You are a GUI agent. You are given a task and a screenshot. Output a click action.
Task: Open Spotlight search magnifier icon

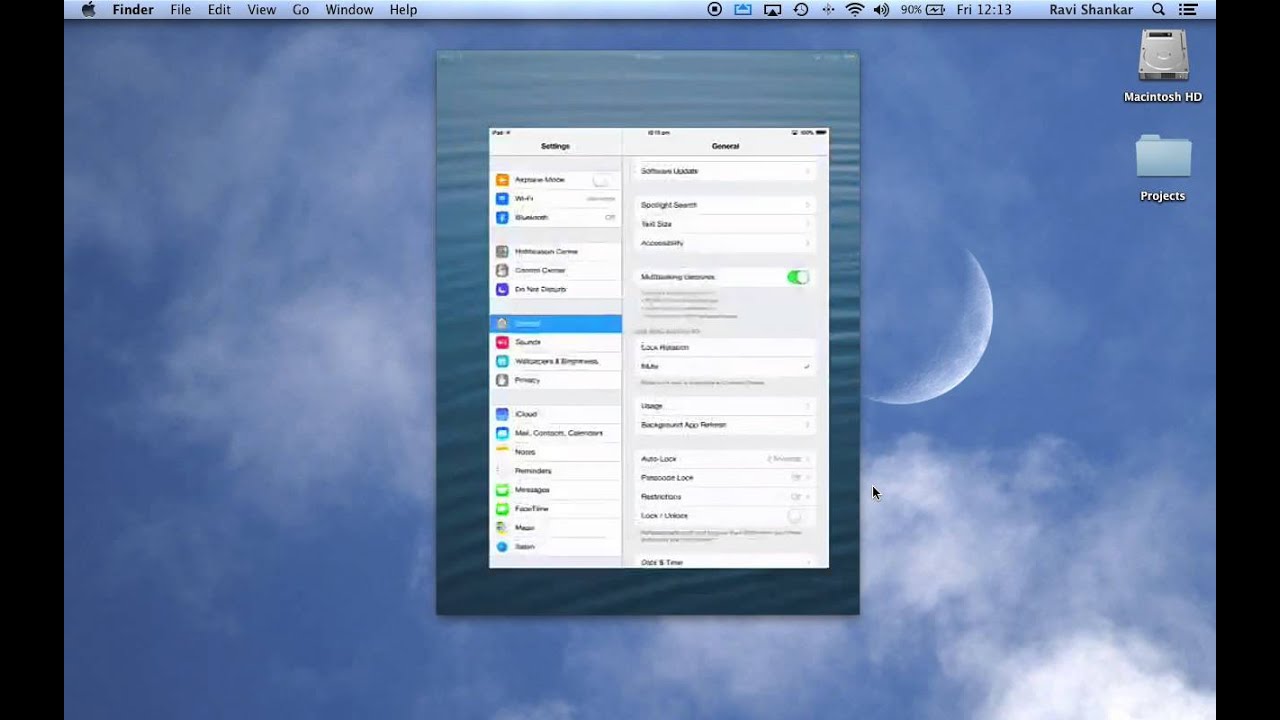click(1158, 10)
